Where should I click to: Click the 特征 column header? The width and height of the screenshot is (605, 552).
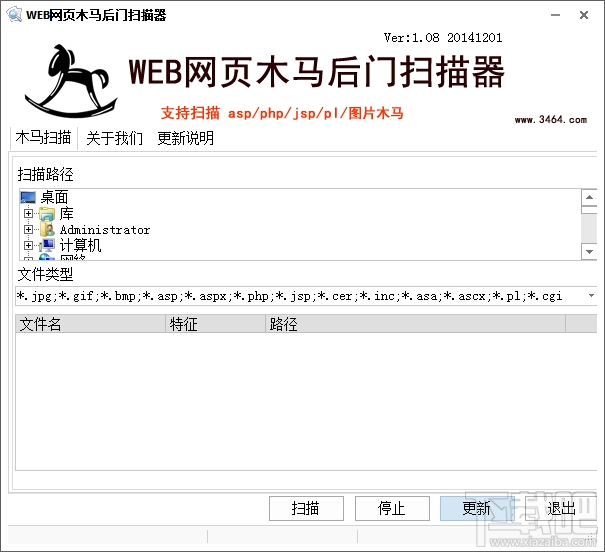pyautogui.click(x=215, y=324)
